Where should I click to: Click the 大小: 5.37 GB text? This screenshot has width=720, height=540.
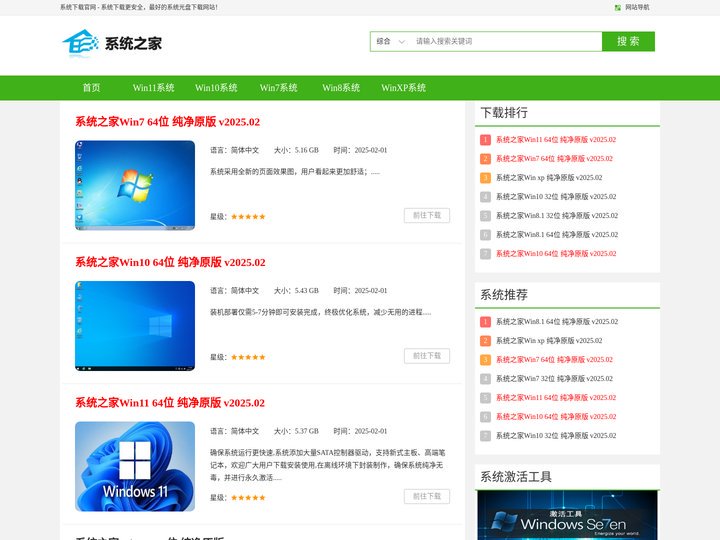click(x=296, y=431)
